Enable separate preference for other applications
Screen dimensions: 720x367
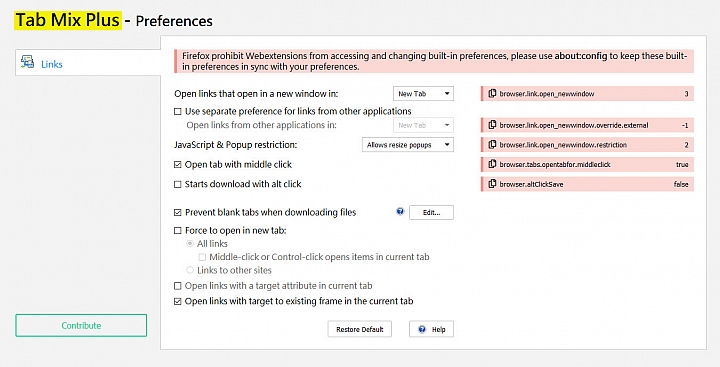pyautogui.click(x=178, y=112)
